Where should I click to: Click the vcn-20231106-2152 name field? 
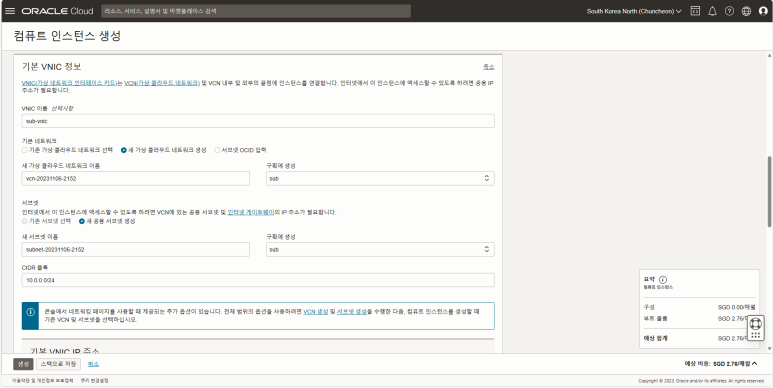coord(136,178)
